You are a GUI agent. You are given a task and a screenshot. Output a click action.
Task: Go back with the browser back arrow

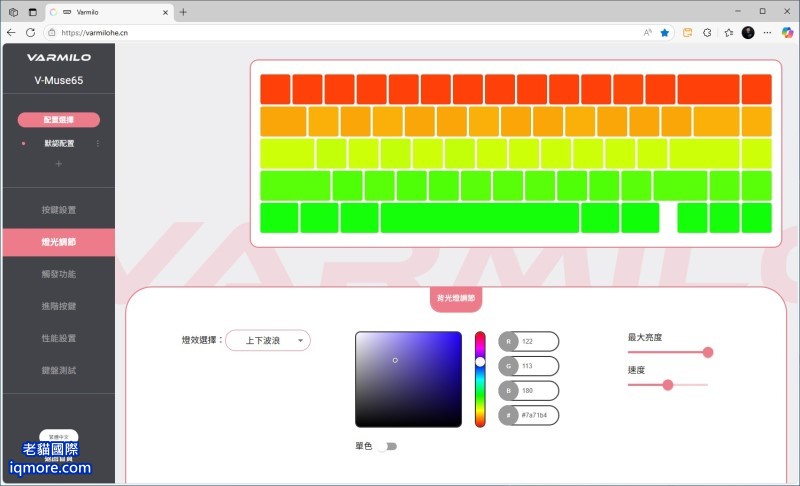pos(11,33)
